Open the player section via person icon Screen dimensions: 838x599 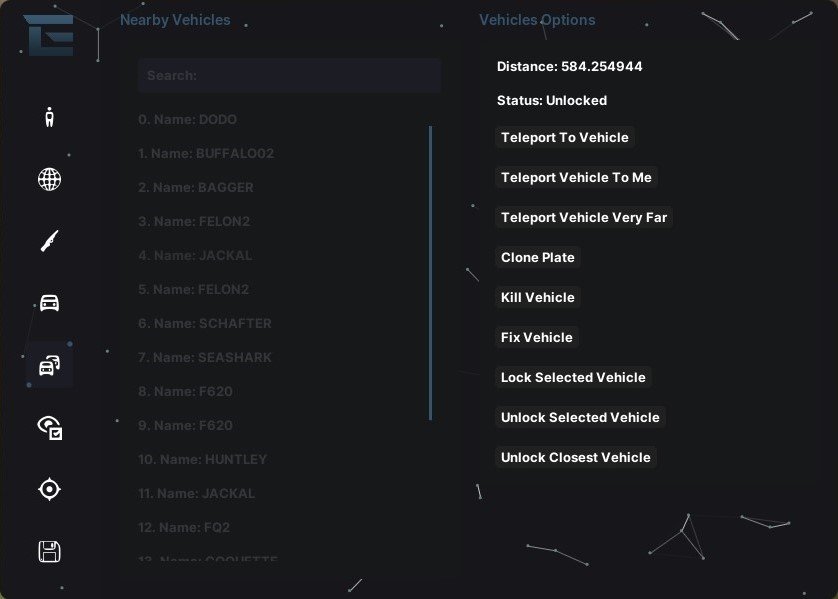click(x=49, y=117)
